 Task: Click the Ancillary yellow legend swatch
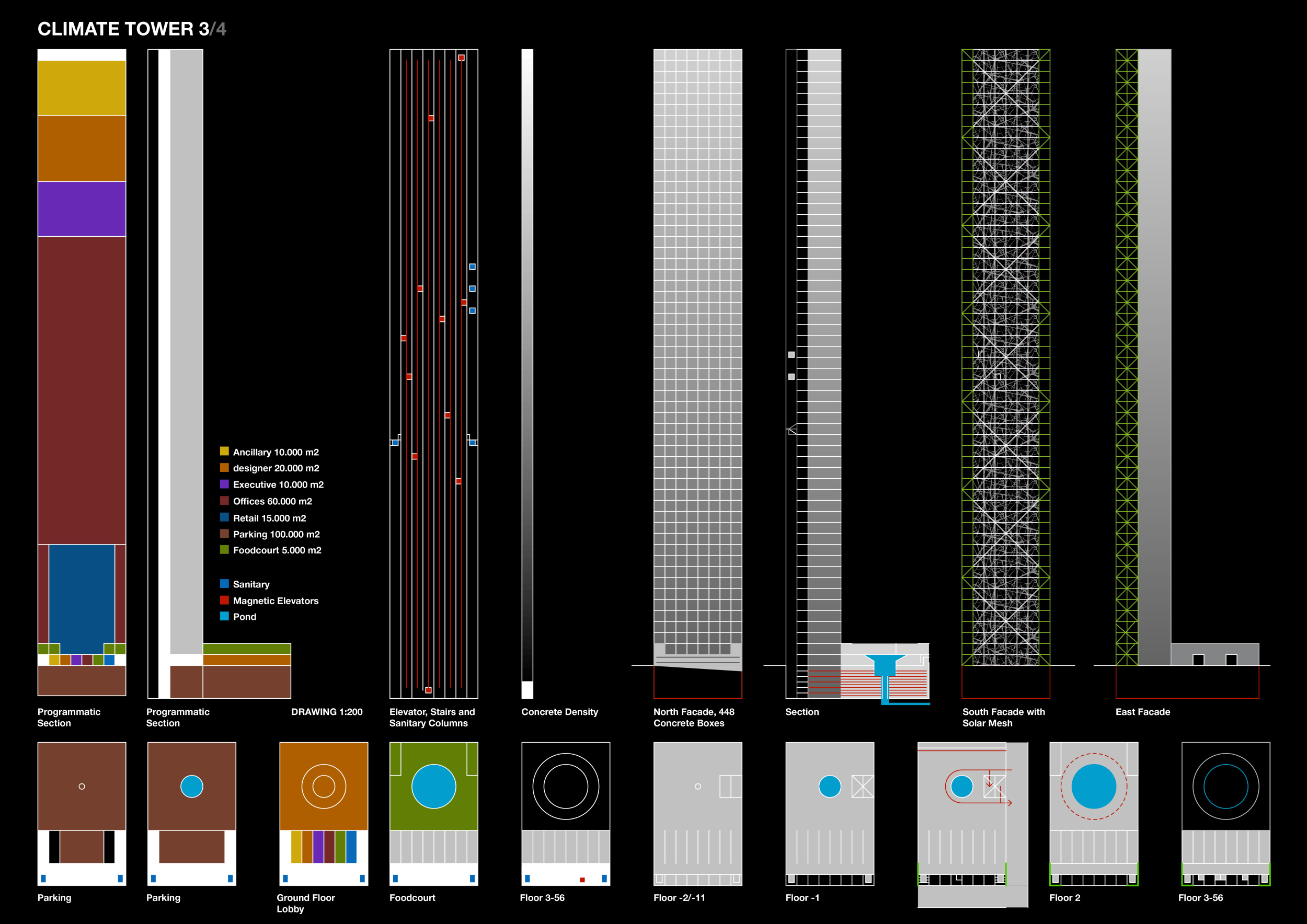click(224, 451)
